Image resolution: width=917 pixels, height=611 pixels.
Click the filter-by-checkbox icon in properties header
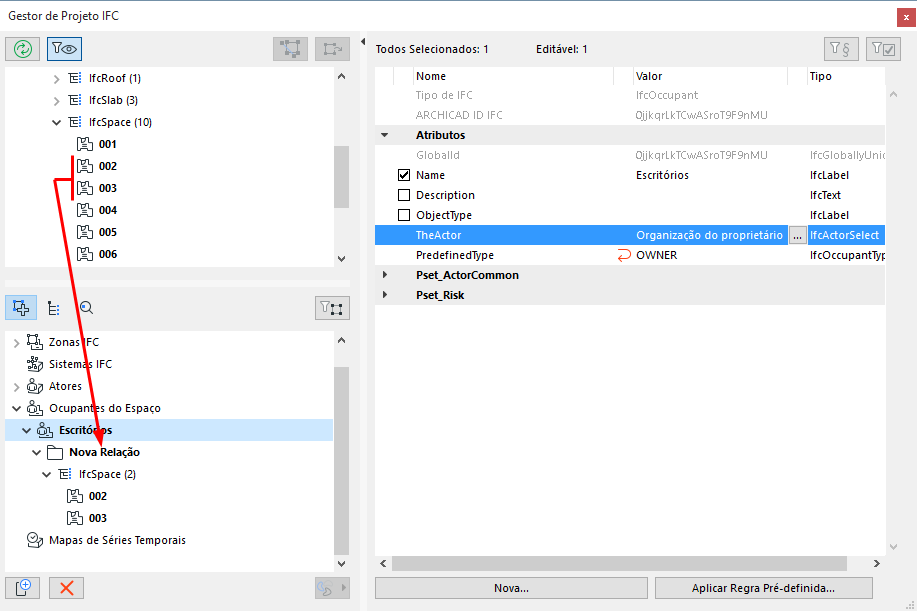(883, 48)
